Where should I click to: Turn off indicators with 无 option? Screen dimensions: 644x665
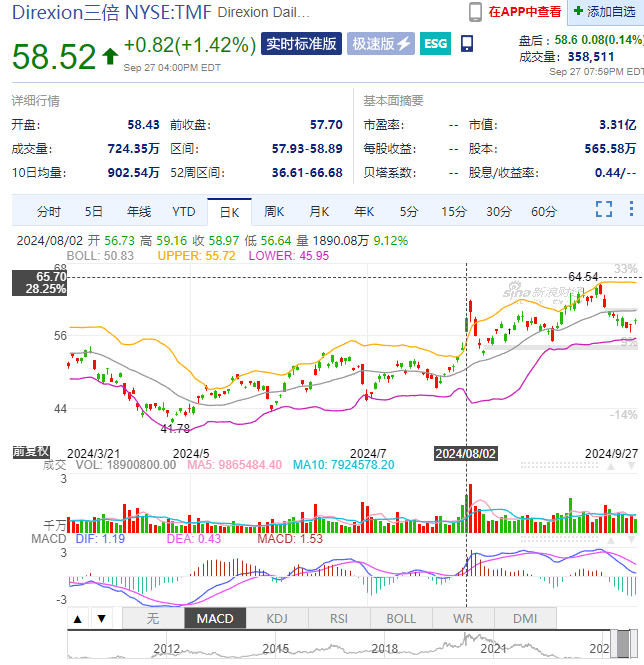pyautogui.click(x=153, y=618)
